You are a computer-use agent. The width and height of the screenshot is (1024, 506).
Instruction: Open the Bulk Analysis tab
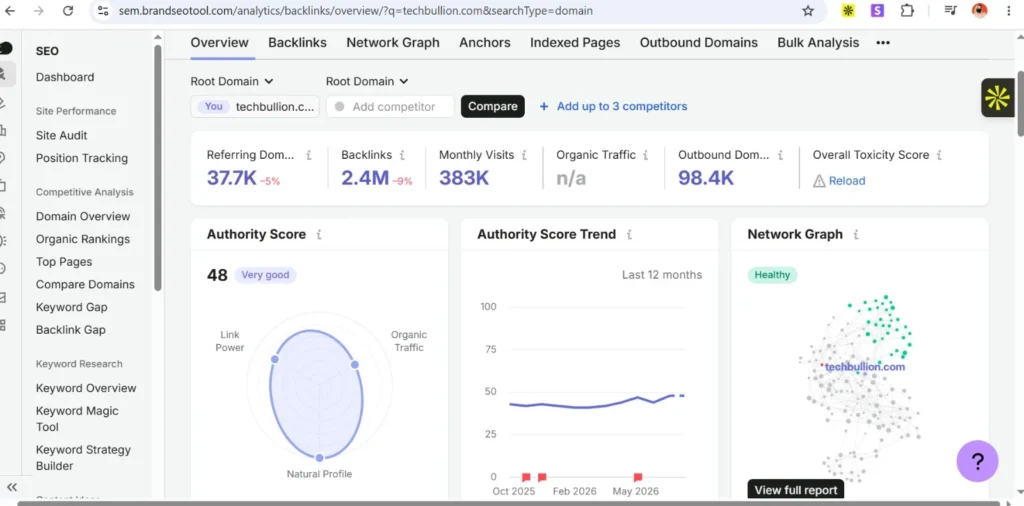tap(818, 42)
